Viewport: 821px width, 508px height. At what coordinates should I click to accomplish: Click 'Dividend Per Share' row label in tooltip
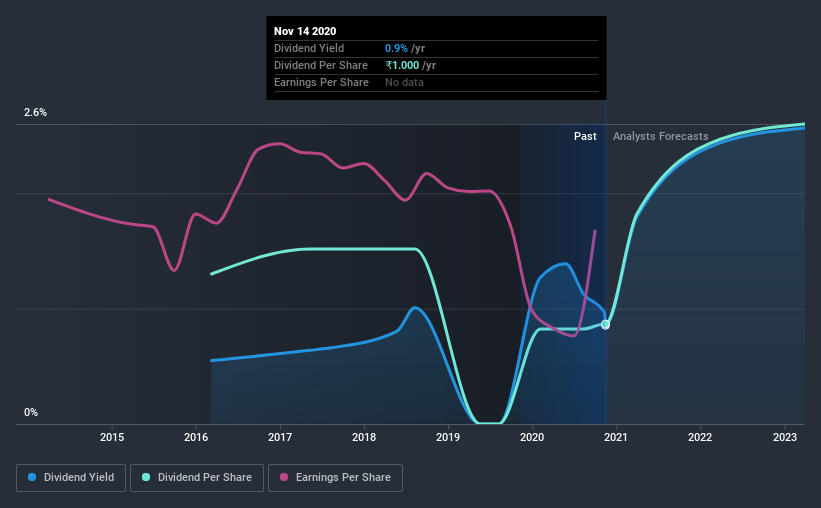pos(321,65)
